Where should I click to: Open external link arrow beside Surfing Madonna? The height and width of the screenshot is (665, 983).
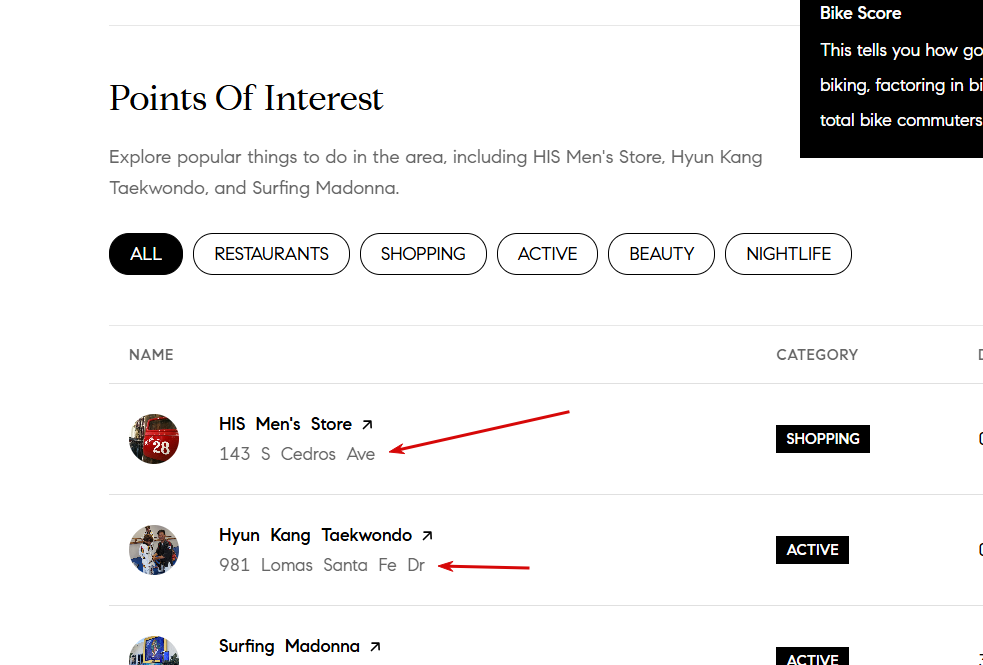(x=375, y=647)
